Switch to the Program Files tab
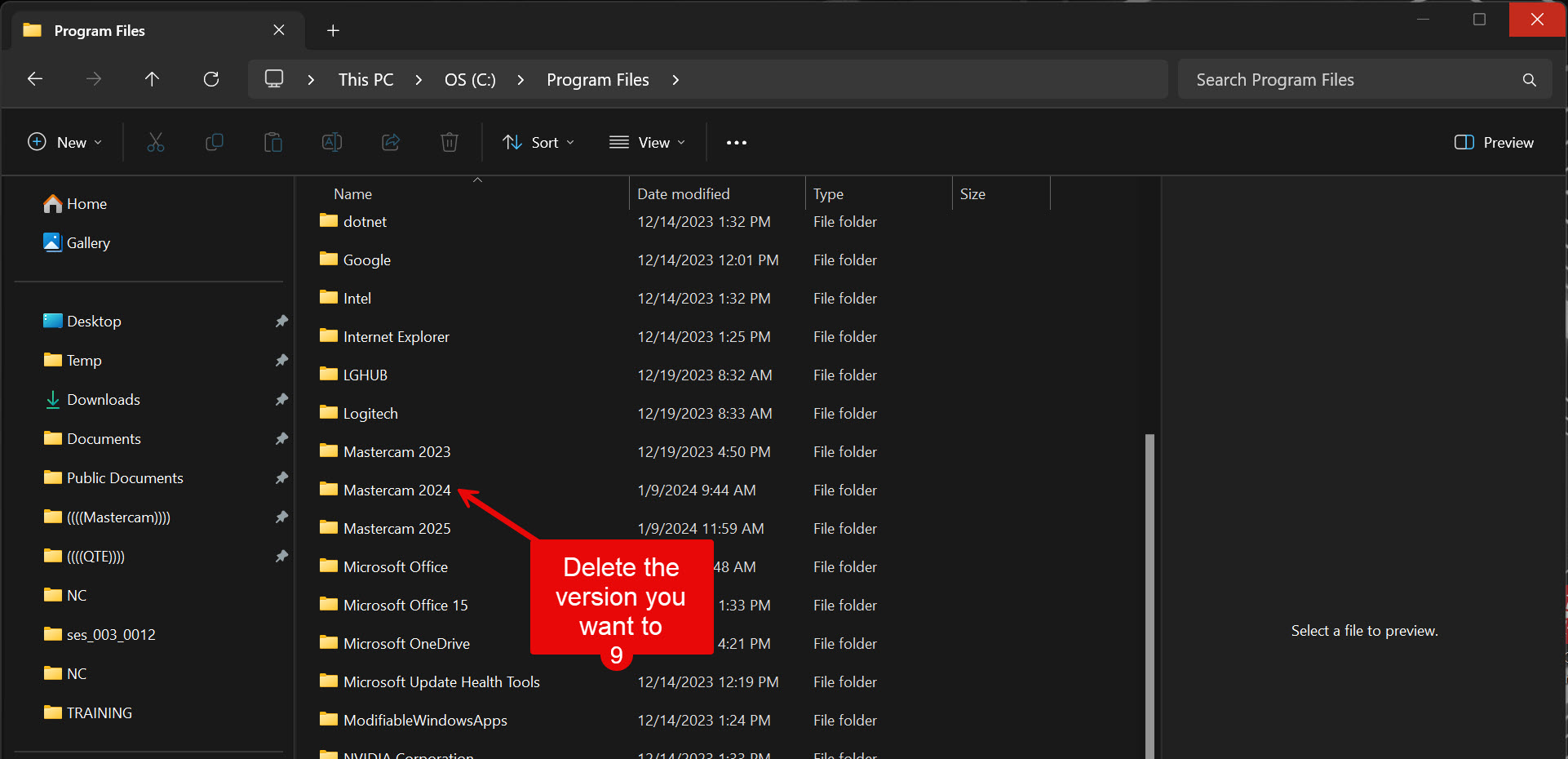The image size is (1568, 759). pos(159,31)
